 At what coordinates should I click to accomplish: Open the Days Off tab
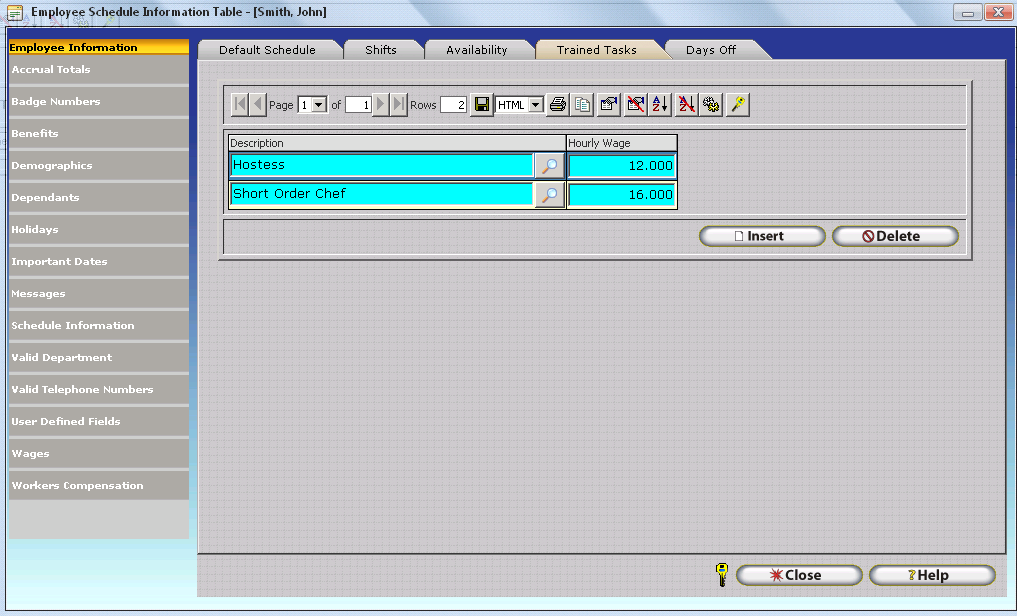(711, 50)
